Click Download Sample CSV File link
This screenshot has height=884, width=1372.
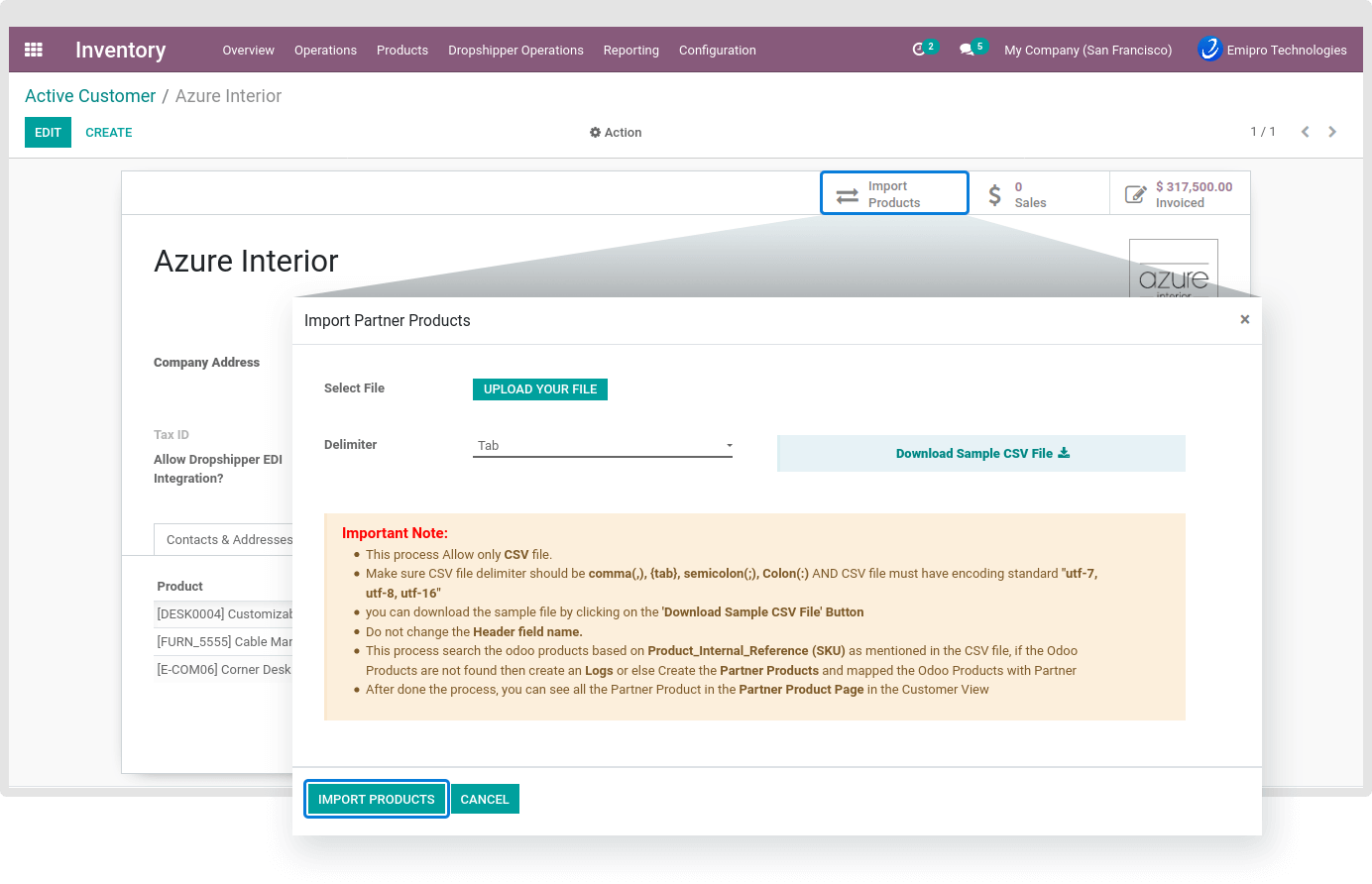click(x=981, y=454)
